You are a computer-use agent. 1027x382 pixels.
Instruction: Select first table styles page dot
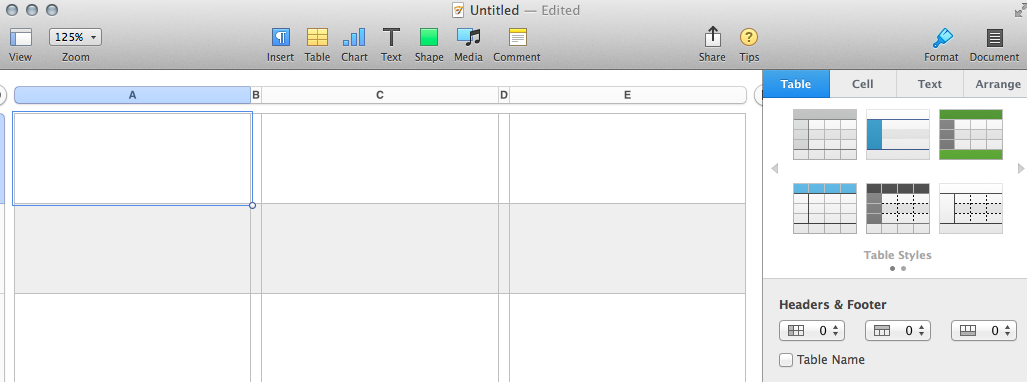pyautogui.click(x=892, y=268)
